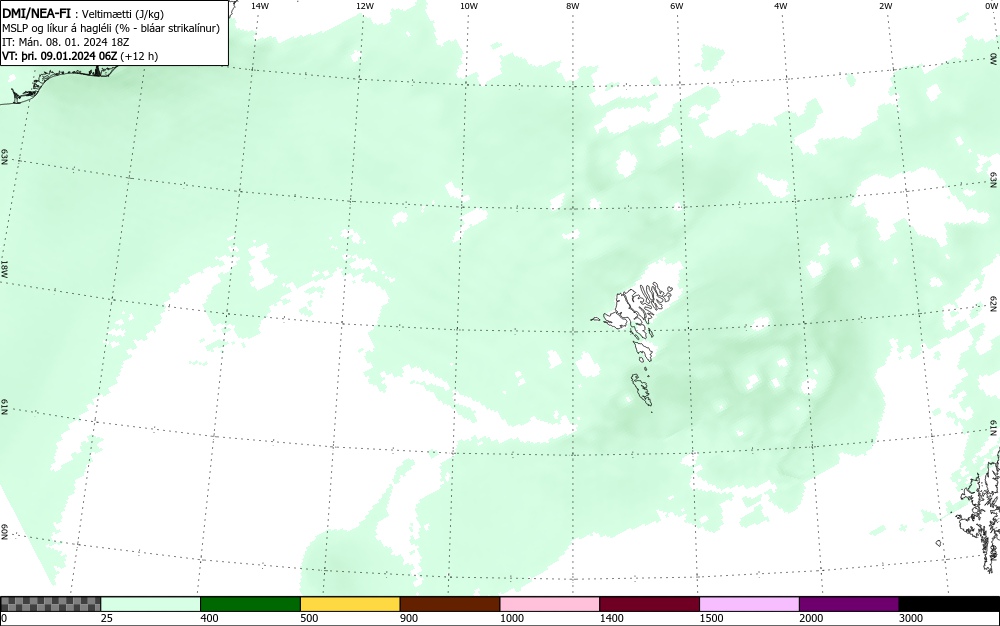The image size is (1000, 626).
Task: Select the "10W" longitude label
Action: click(469, 6)
